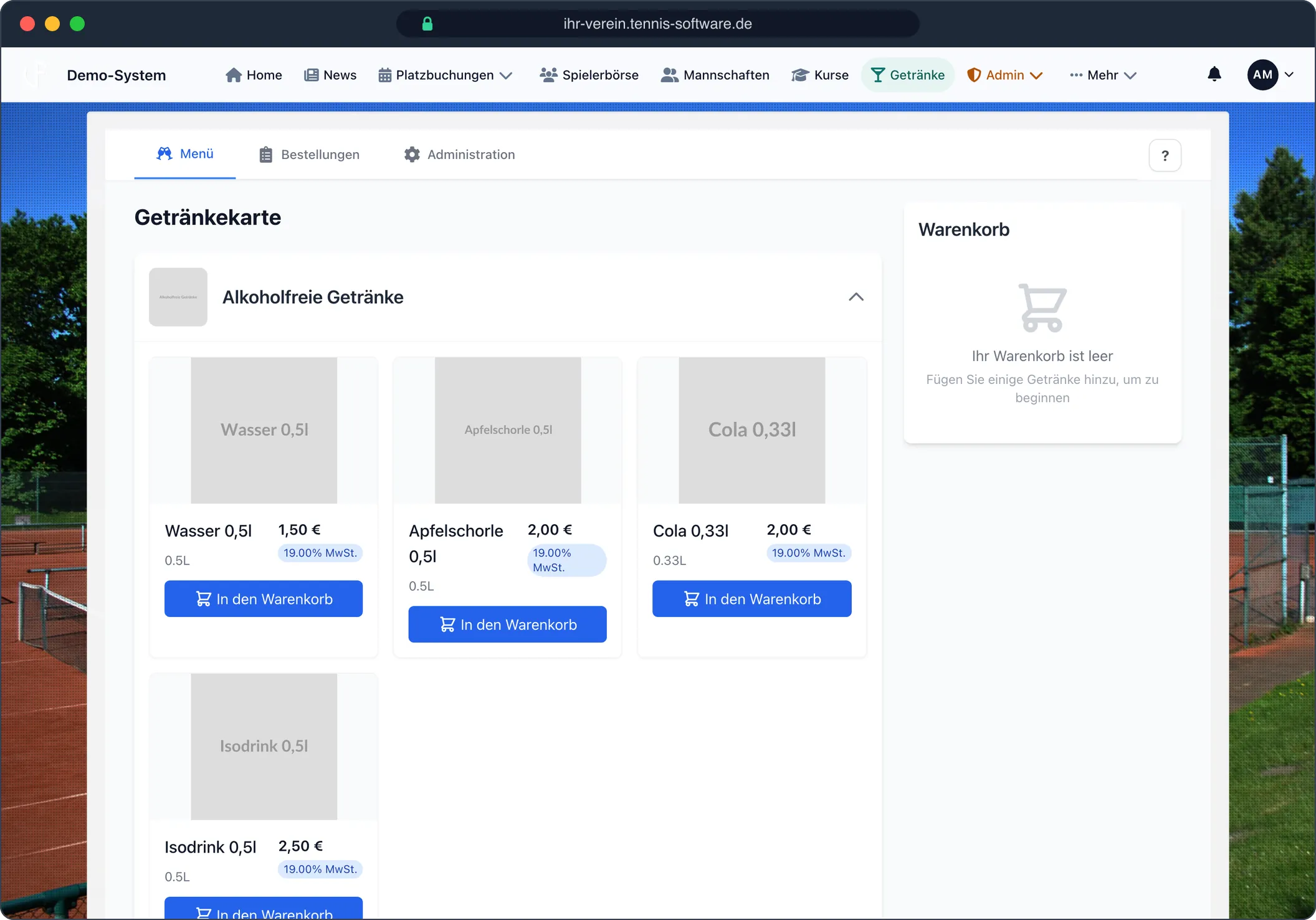Expand the Platzbuchungen dropdown
This screenshot has height=920, width=1316.
pyautogui.click(x=445, y=75)
